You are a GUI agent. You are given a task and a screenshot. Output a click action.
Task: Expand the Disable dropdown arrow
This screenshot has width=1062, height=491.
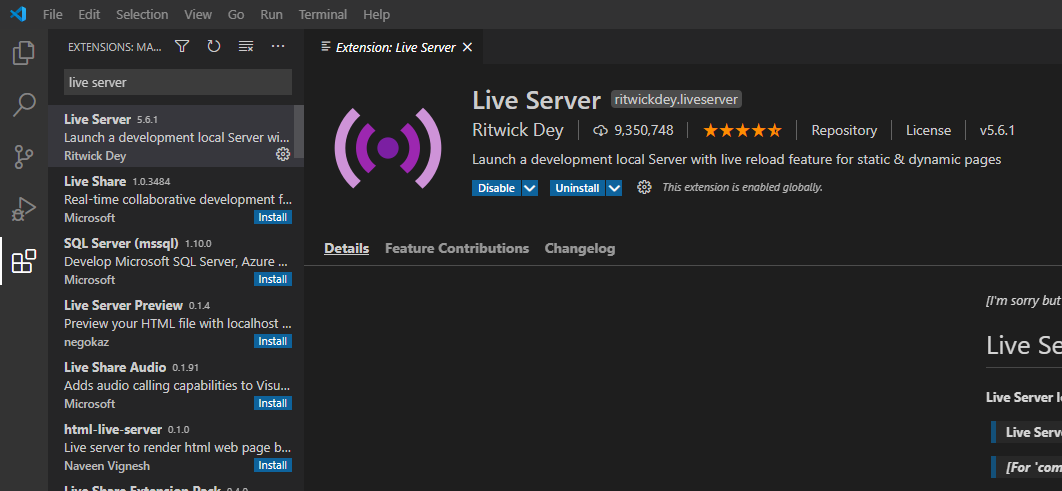530,188
